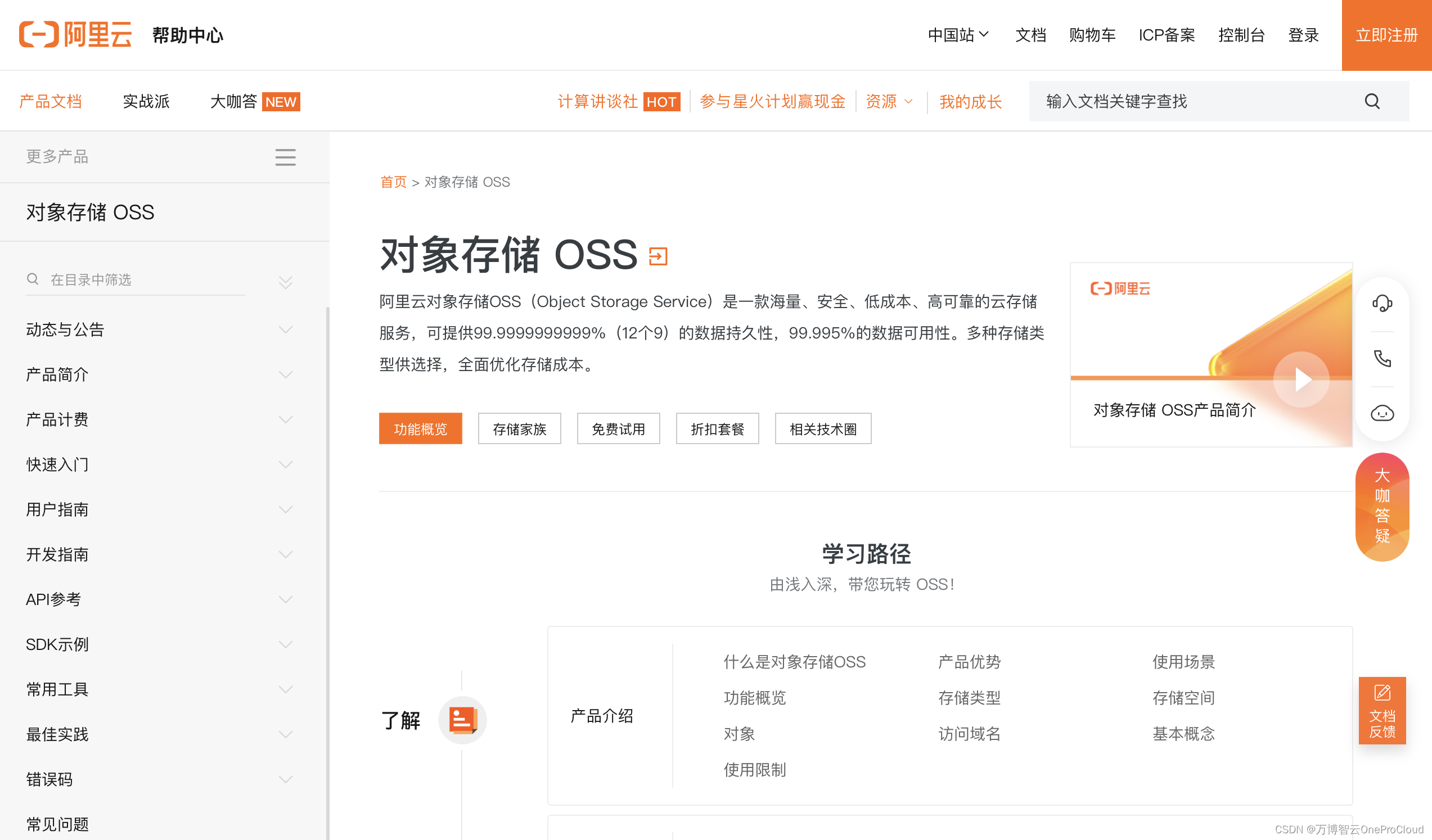Switch to the 实战派 tab
The height and width of the screenshot is (840, 1432).
(146, 101)
